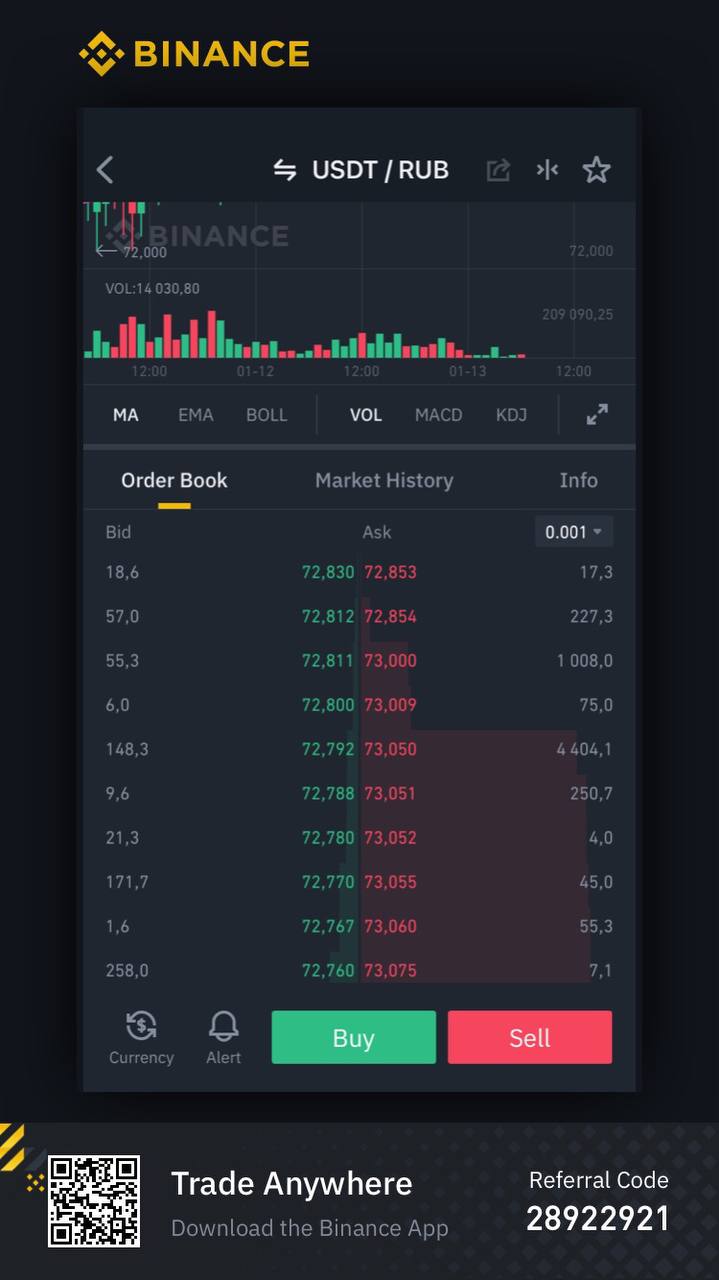Set a price alert with the bell icon
719x1280 pixels.
(x=224, y=1037)
